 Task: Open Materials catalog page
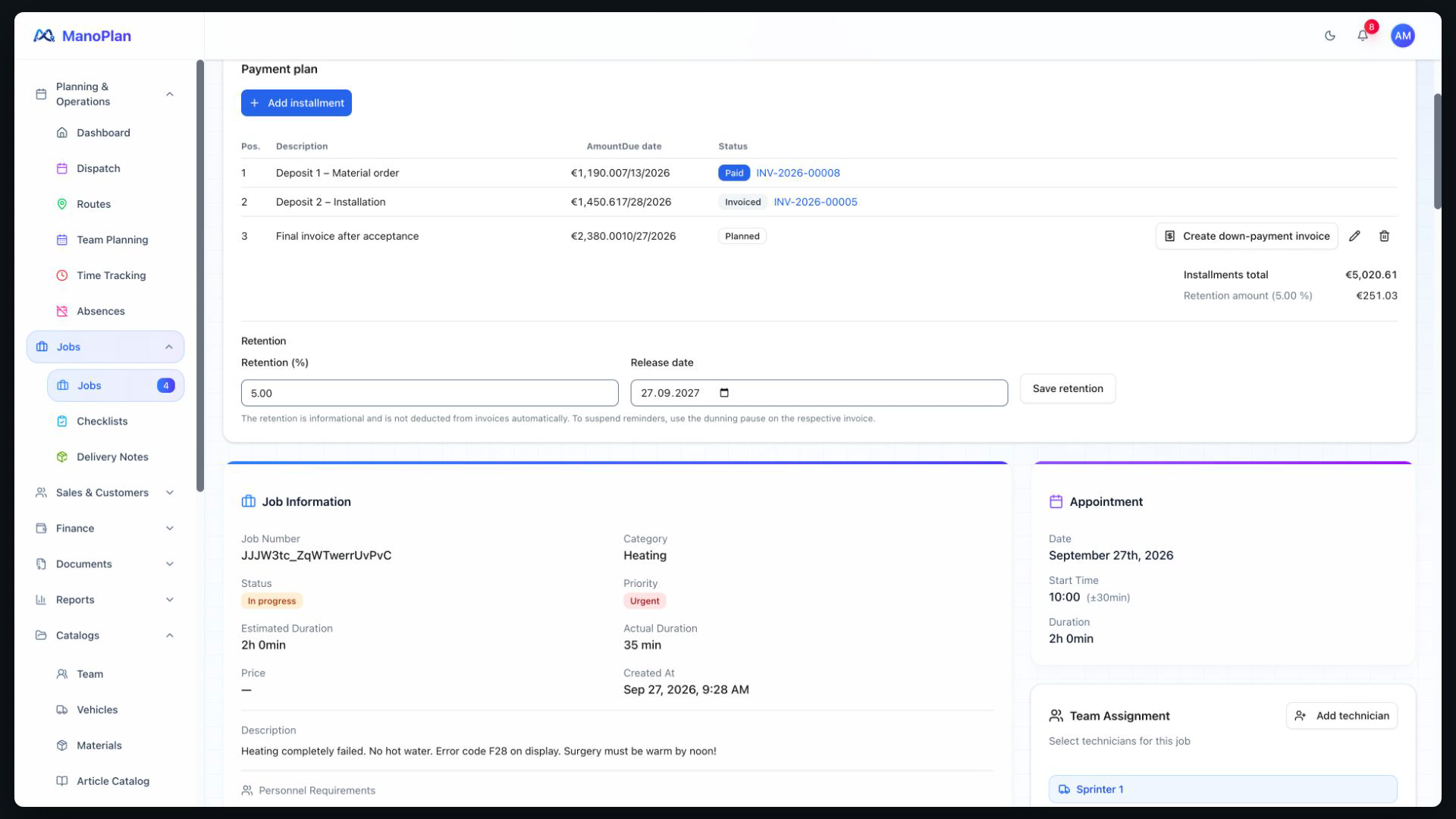pyautogui.click(x=99, y=745)
